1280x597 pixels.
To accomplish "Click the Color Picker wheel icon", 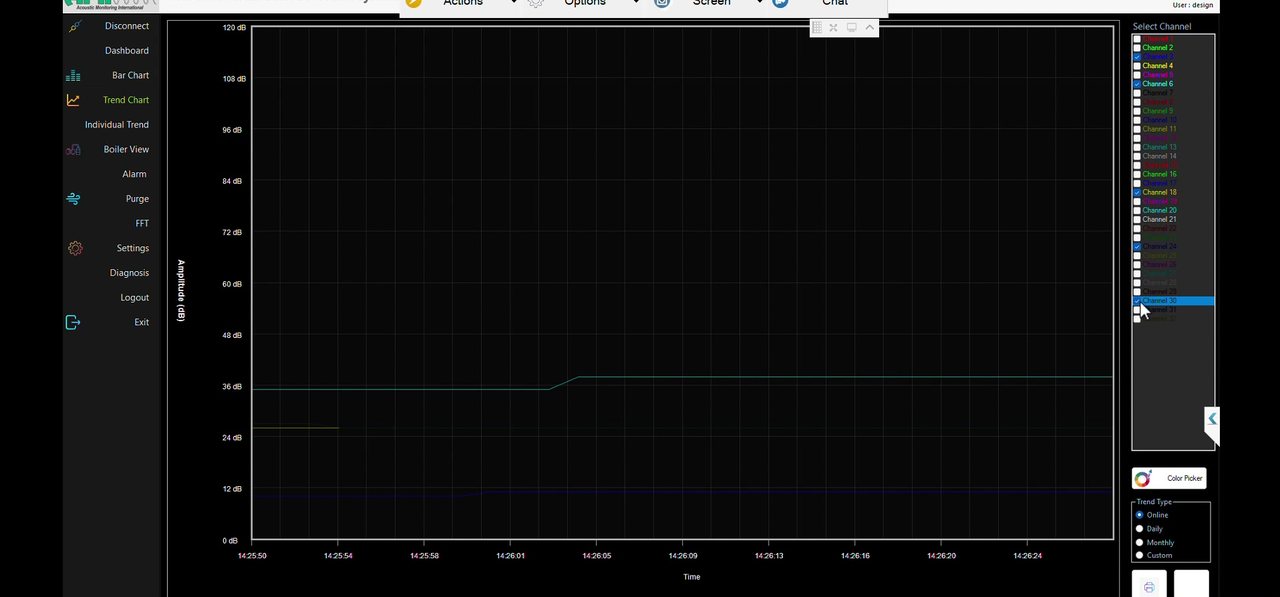I will pos(1143,478).
